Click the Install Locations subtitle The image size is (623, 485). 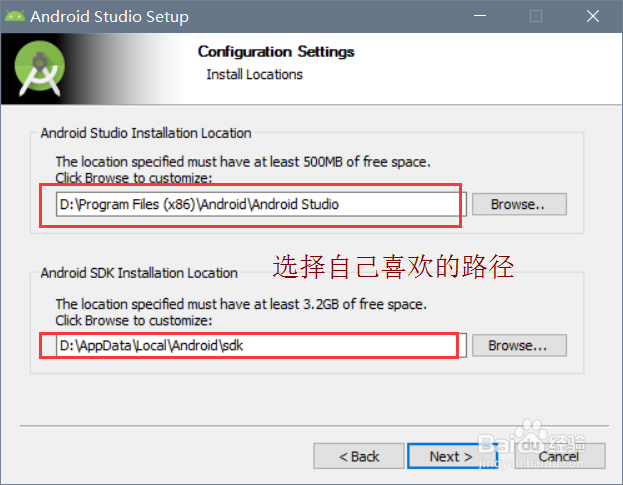(254, 74)
